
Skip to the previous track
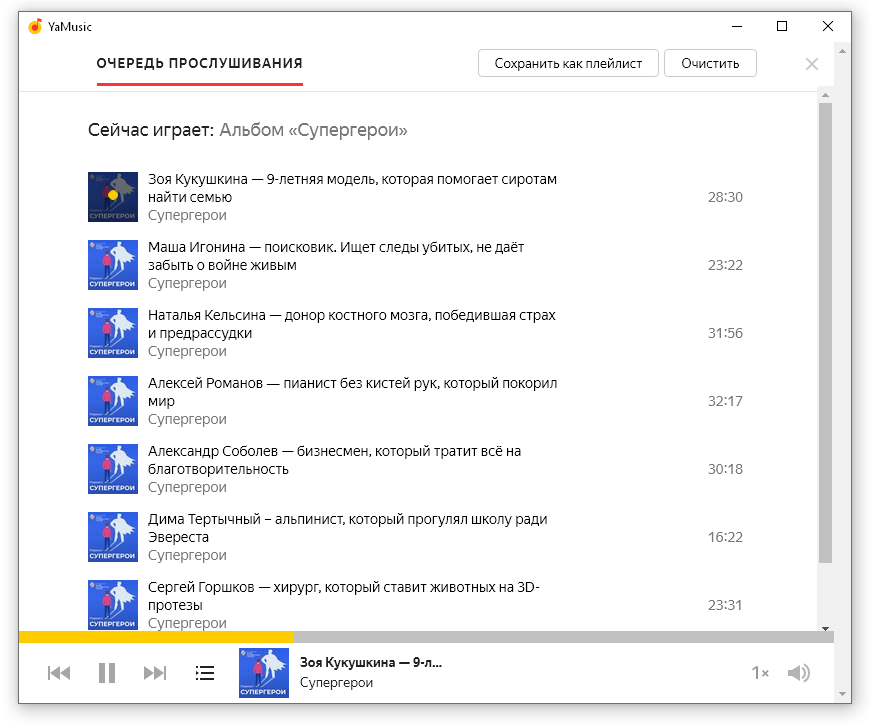coord(59,673)
